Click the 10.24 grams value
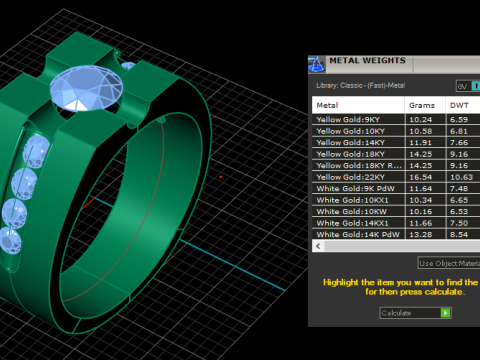The height and width of the screenshot is (360, 480). (420, 120)
